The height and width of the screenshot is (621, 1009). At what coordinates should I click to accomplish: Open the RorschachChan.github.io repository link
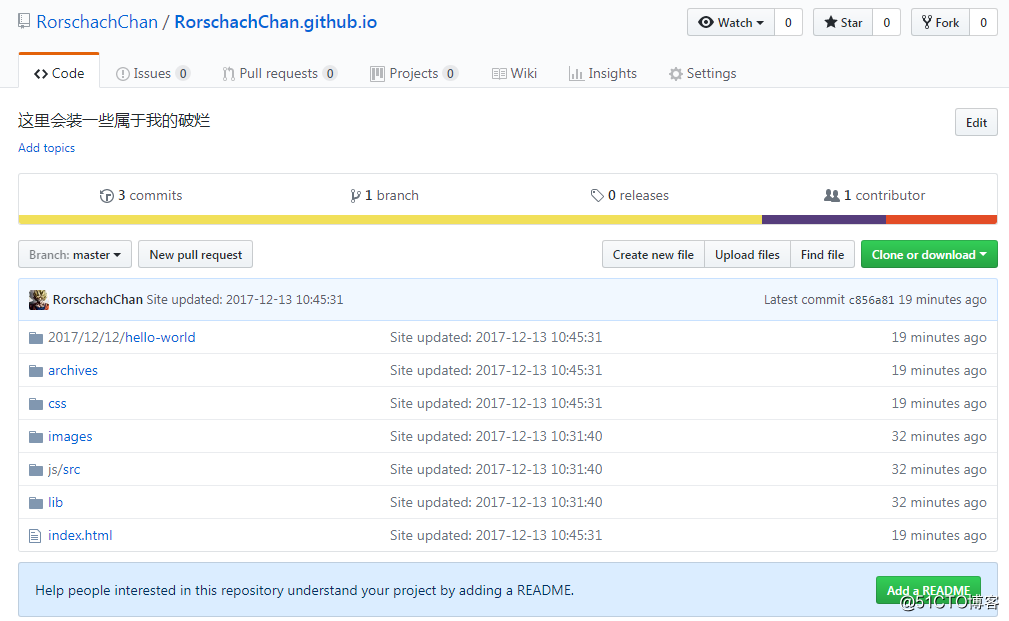click(x=275, y=22)
